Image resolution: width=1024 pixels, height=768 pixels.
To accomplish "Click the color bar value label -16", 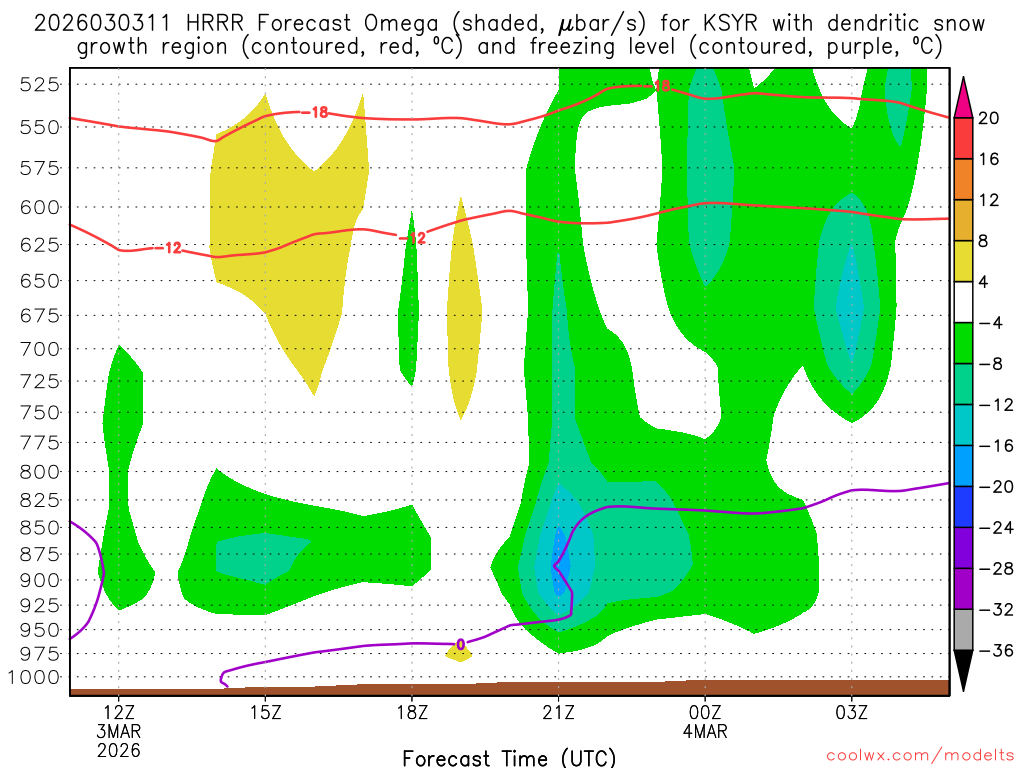I will pyautogui.click(x=996, y=446).
